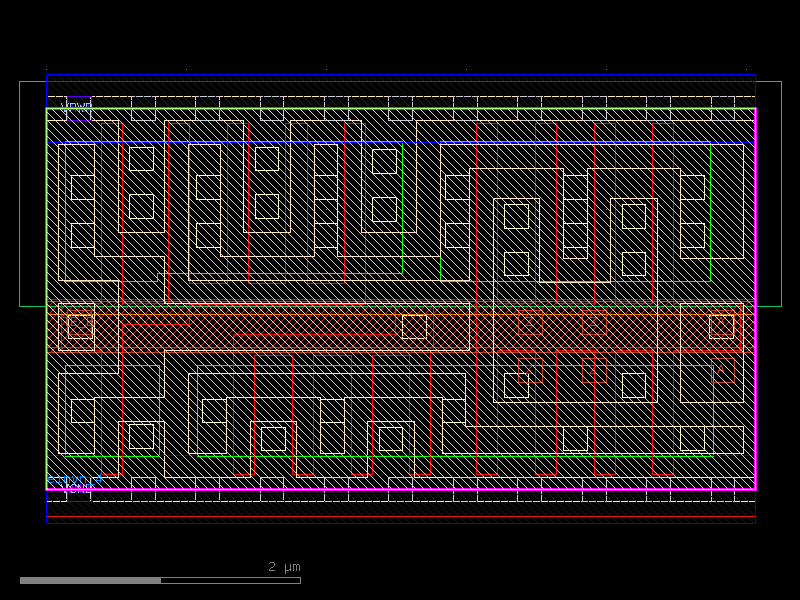The image size is (800, 600).
Task: Click the einvn_4 cell name label
Action: 72,480
